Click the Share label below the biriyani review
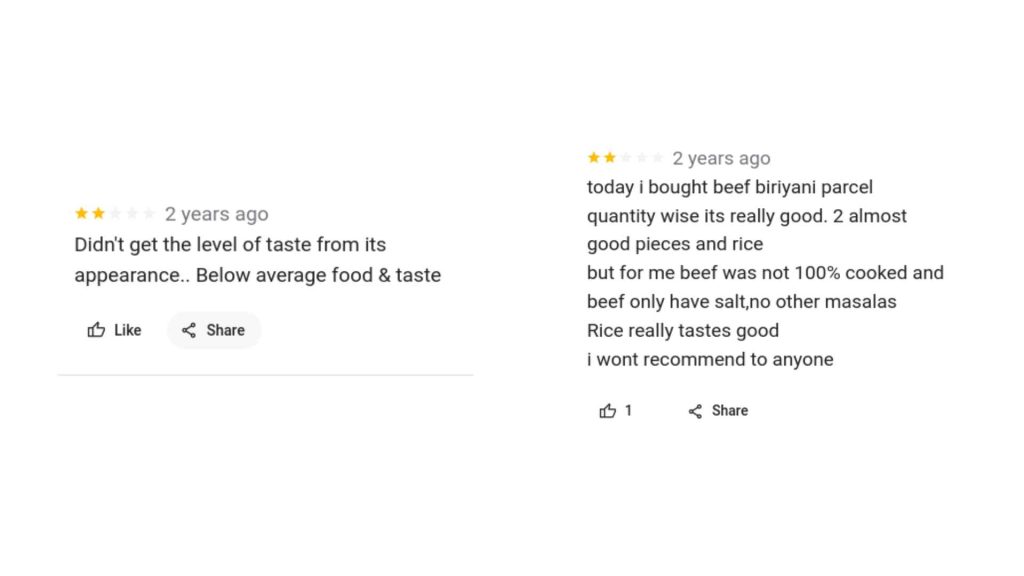 click(x=729, y=411)
